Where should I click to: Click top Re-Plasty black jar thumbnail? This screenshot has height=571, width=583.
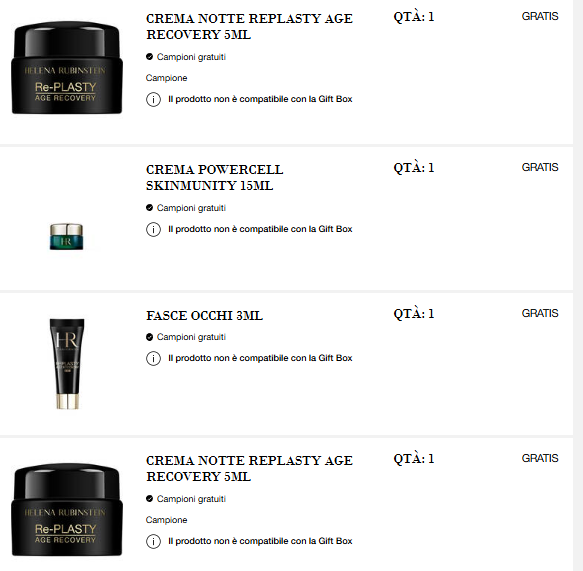tap(67, 68)
